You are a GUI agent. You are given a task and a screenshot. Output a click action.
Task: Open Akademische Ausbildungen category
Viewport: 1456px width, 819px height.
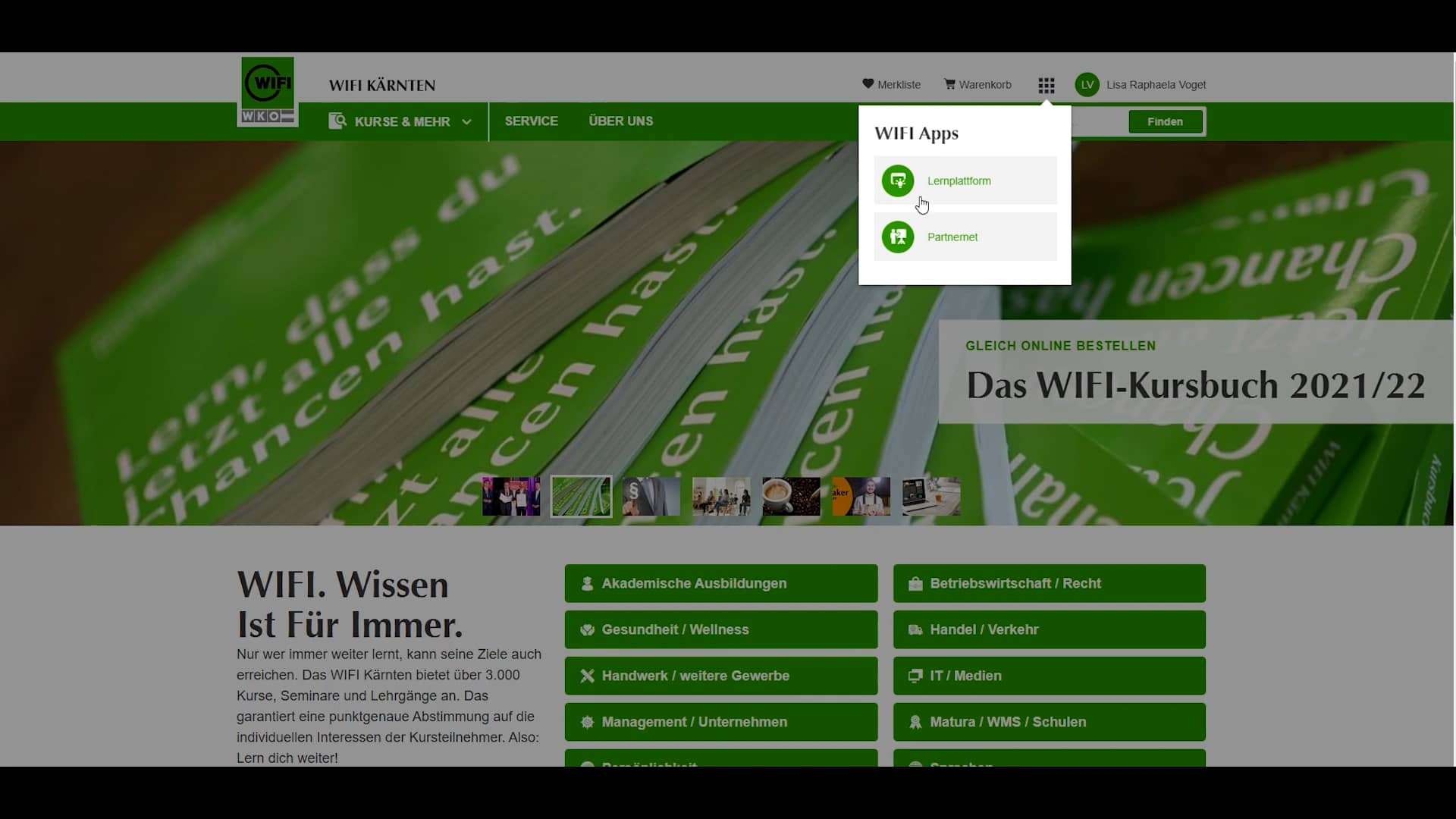pos(721,583)
